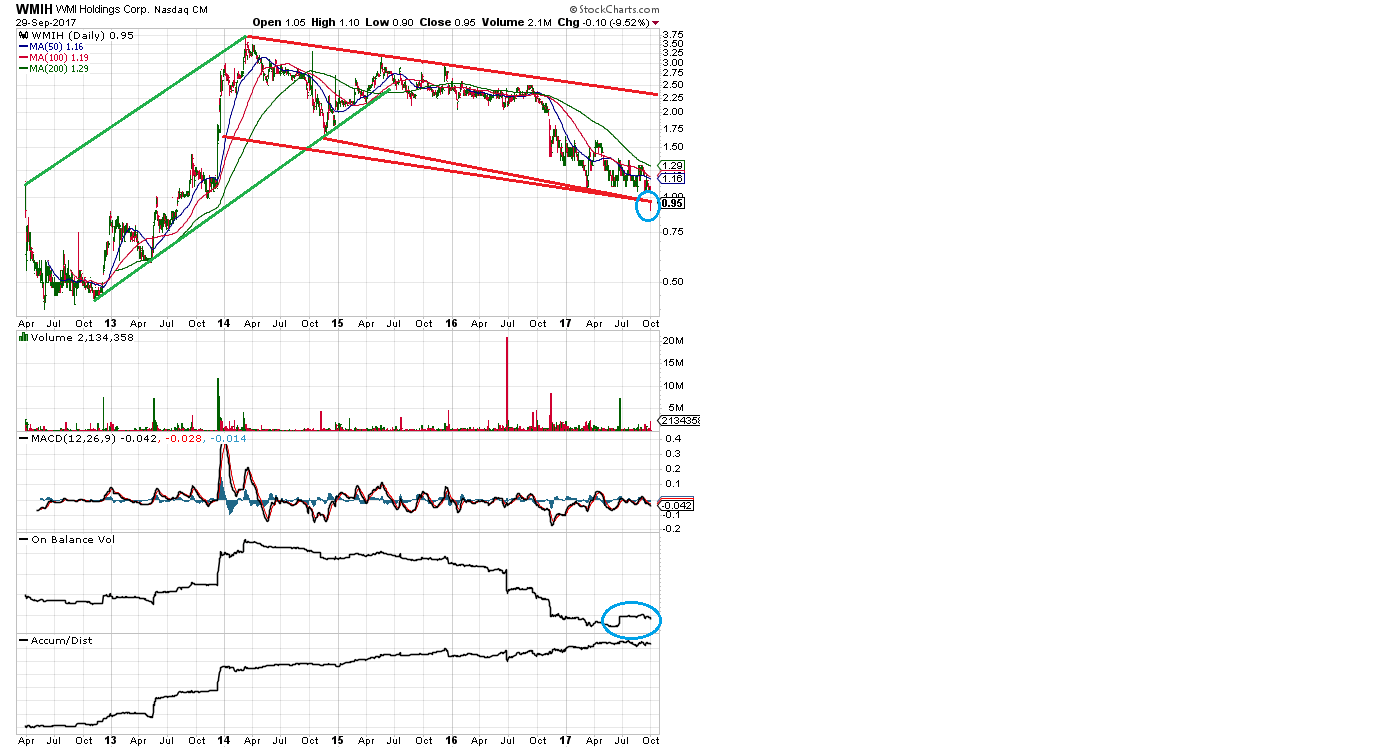This screenshot has height=748, width=1378.
Task: Click the WMI Holdings Corp. company name
Action: coord(105,10)
